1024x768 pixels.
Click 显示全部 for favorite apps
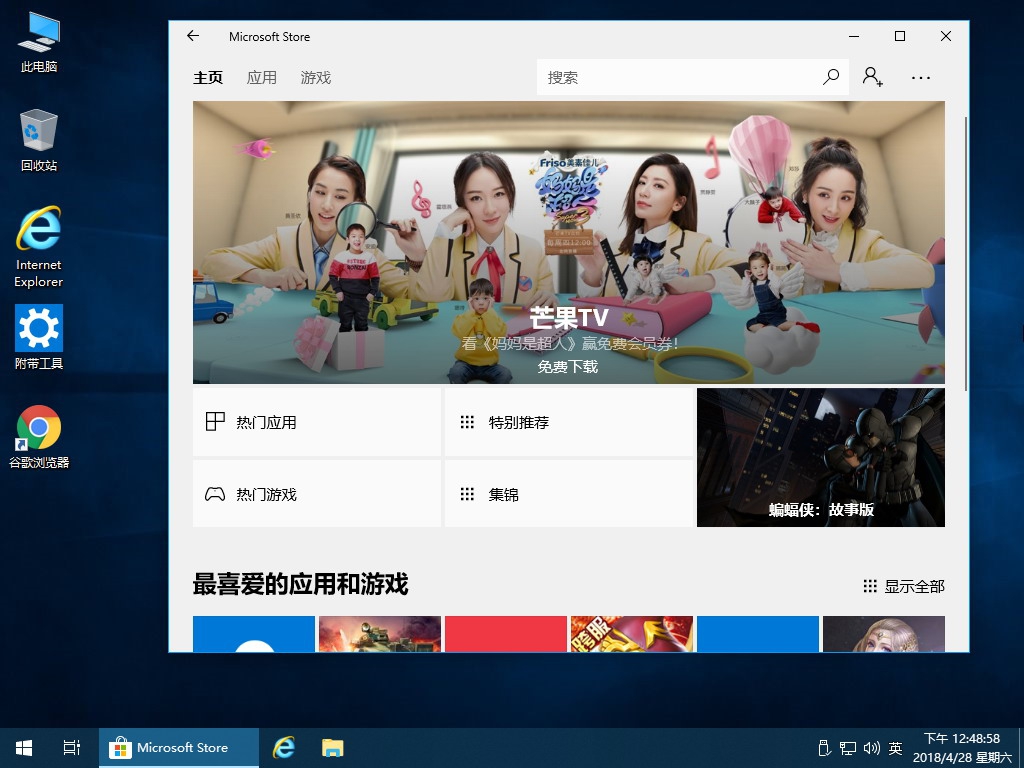coord(914,586)
